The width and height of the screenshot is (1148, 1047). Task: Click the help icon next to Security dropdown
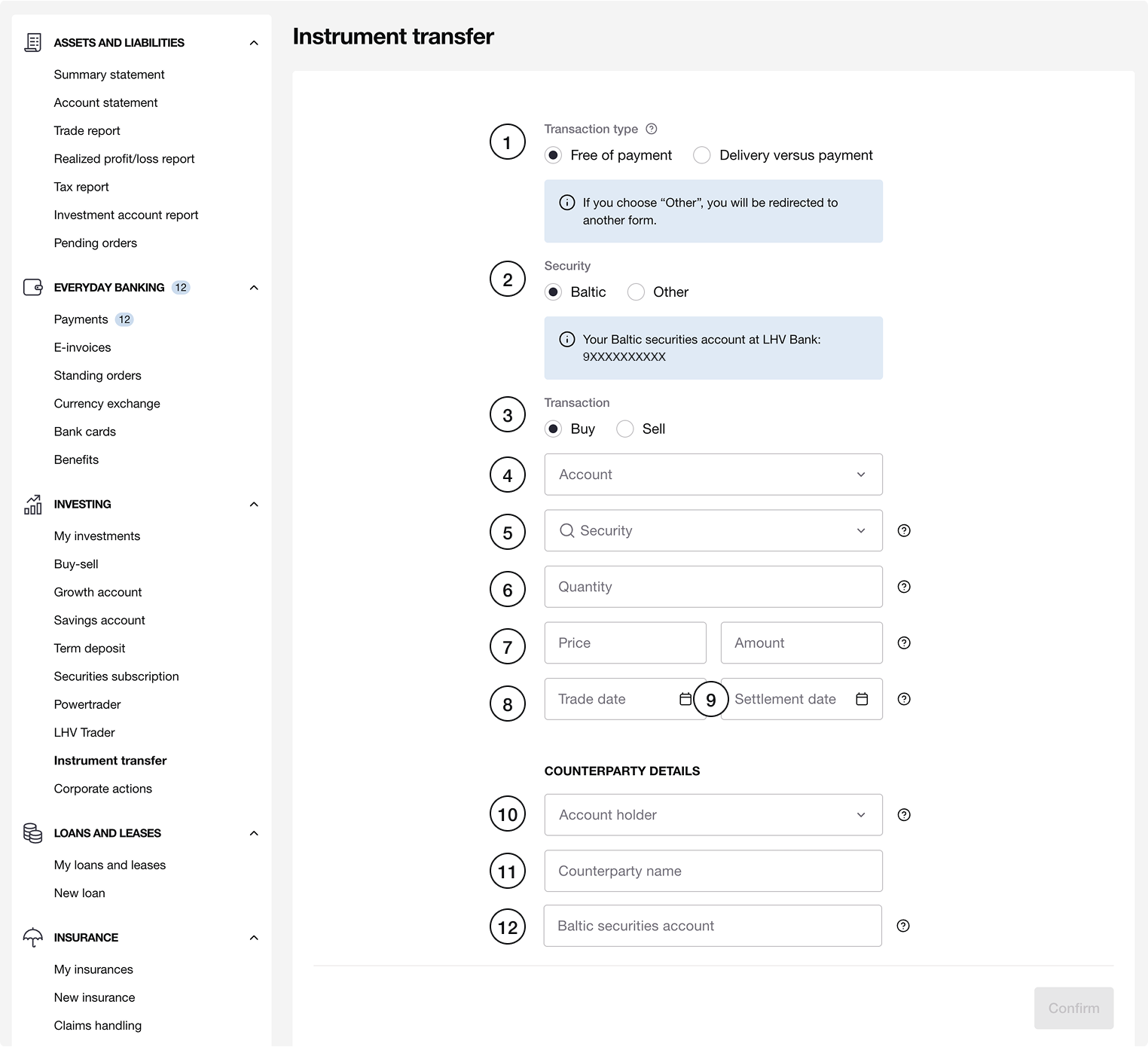point(904,531)
